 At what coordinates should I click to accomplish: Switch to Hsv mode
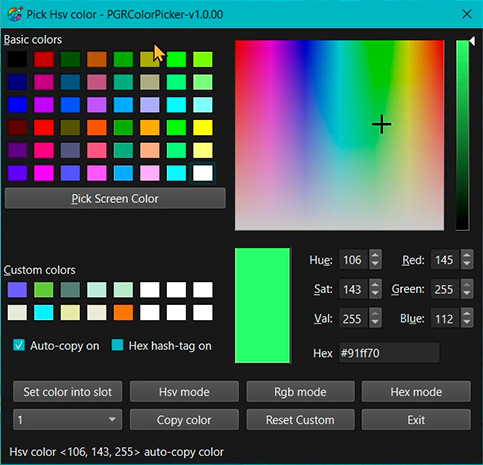click(x=184, y=392)
